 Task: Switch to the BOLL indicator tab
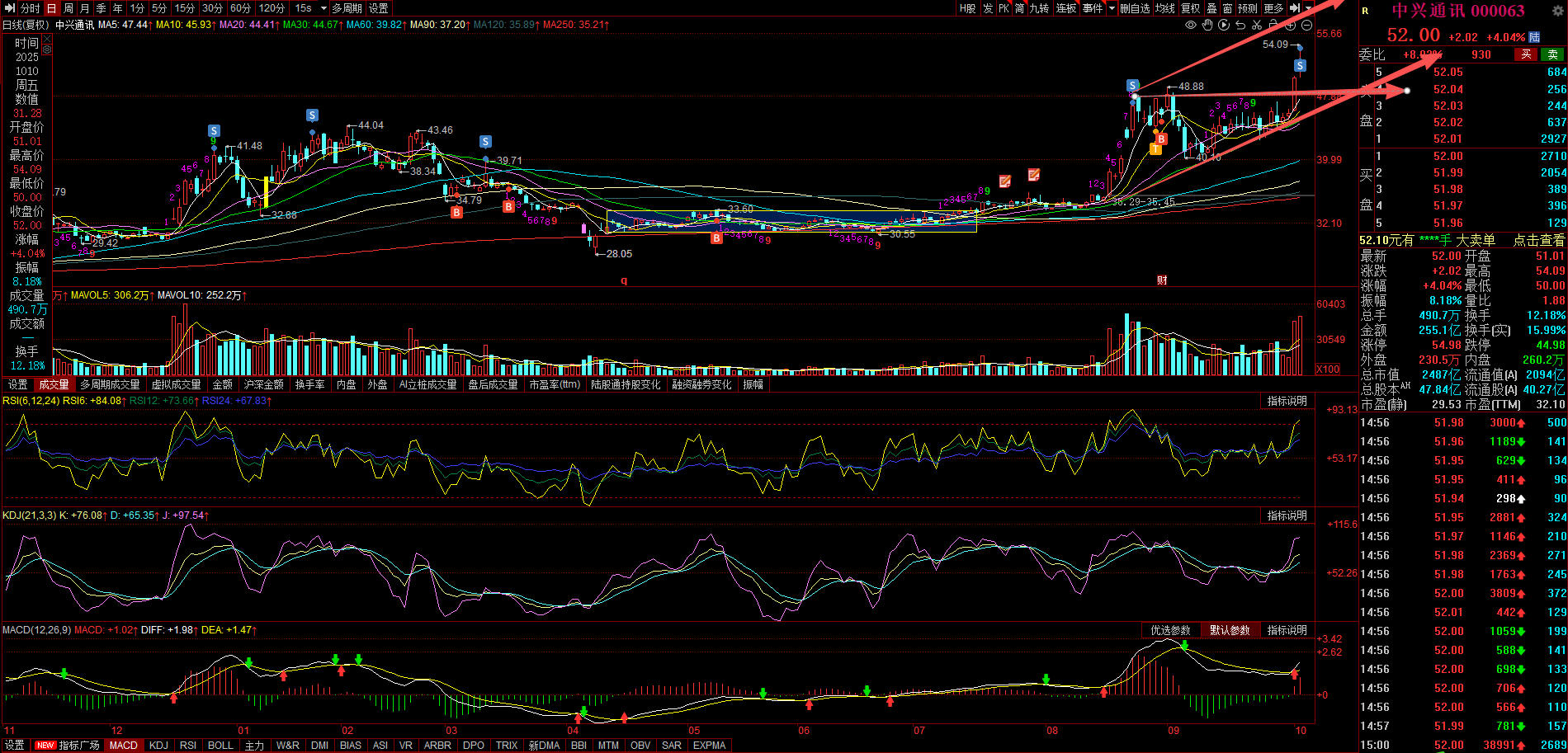point(220,746)
